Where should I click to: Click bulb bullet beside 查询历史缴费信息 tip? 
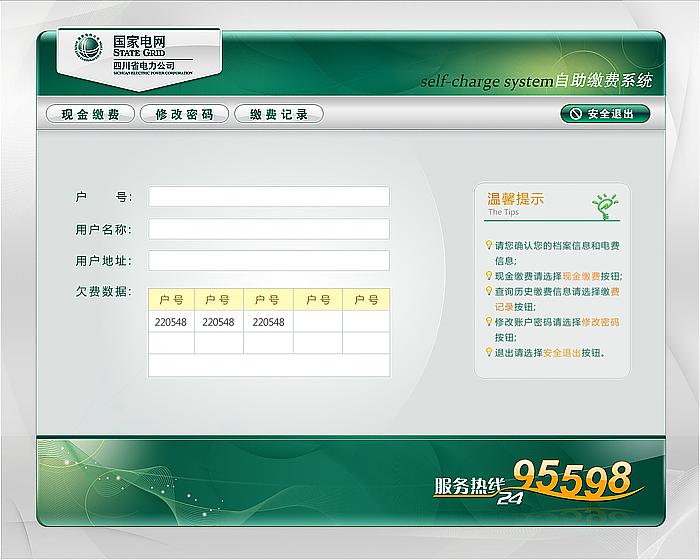tap(489, 291)
